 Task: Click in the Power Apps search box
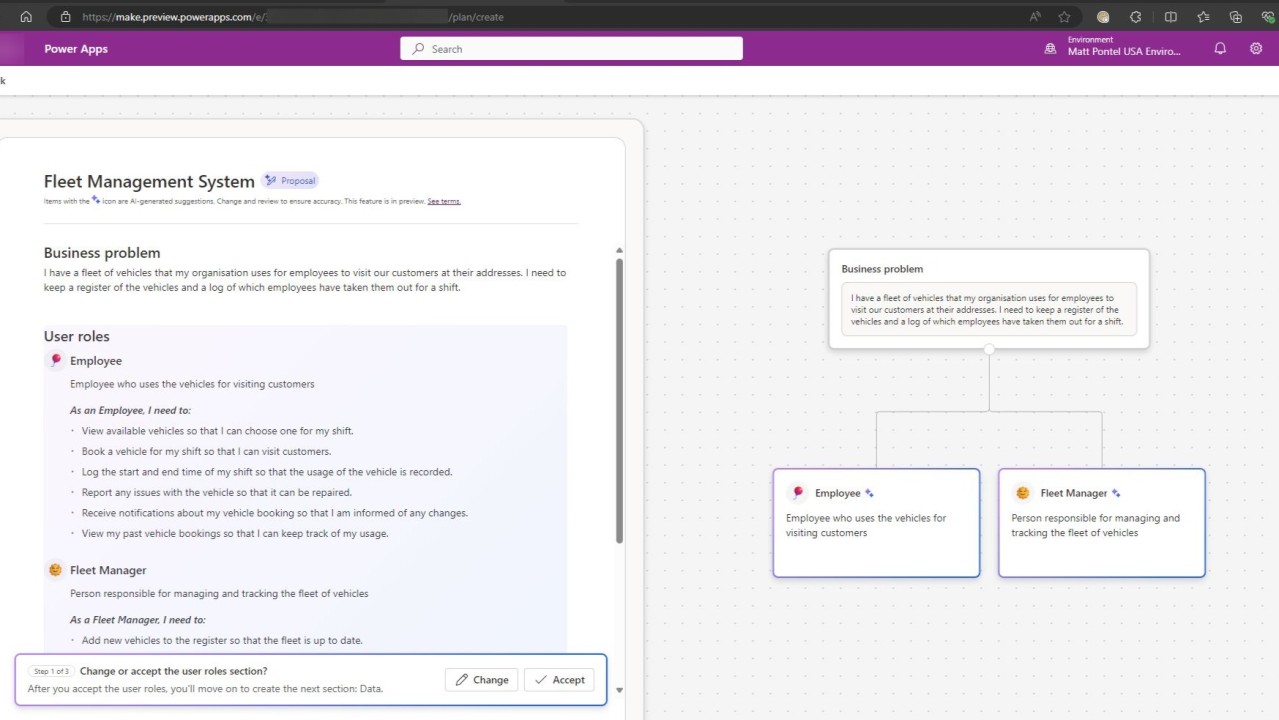pos(571,48)
